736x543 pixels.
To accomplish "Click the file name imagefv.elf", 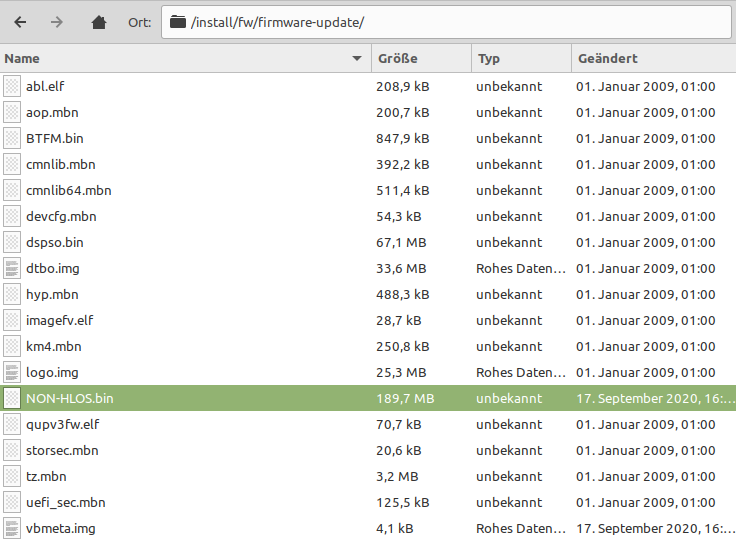I will [60, 321].
